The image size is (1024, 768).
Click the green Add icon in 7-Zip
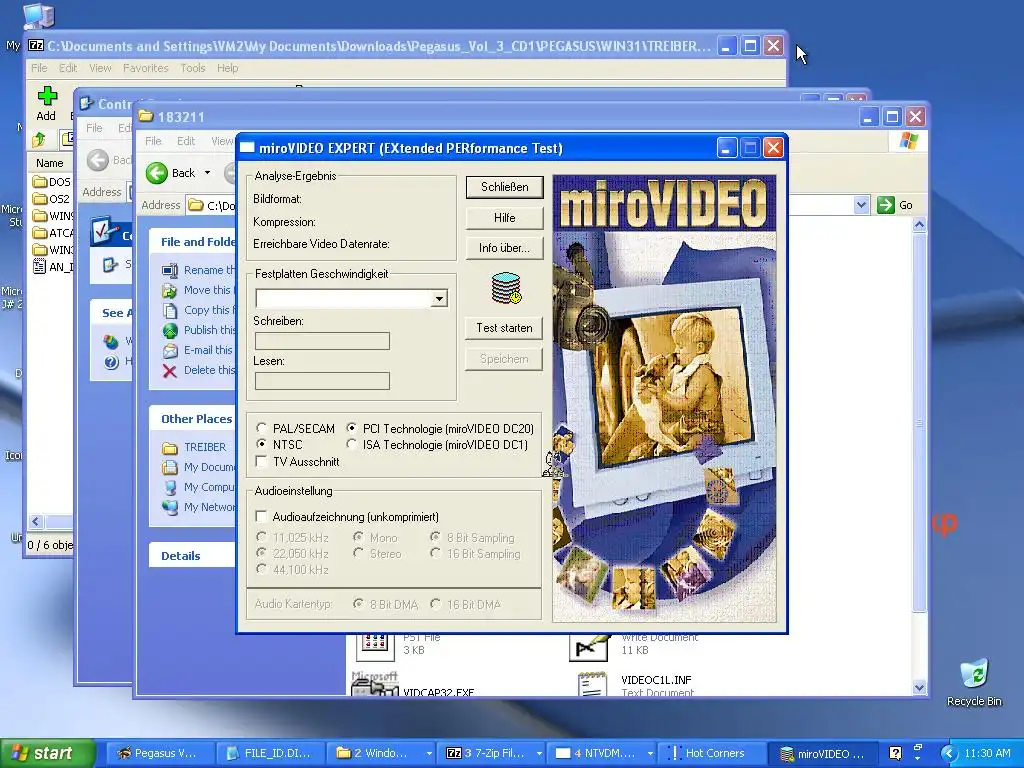point(46,96)
